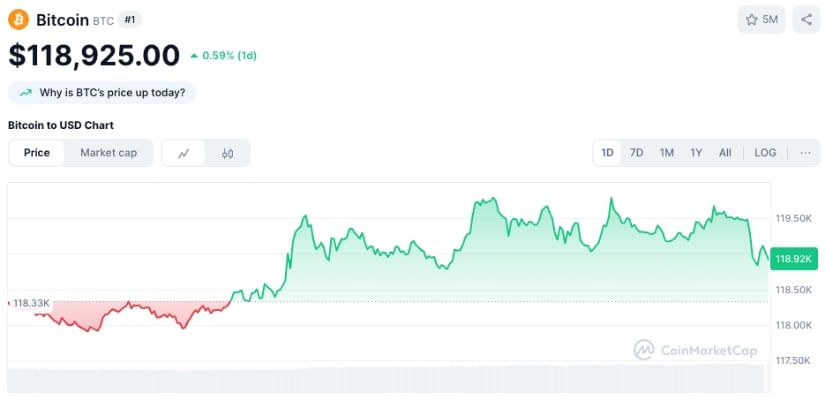Click the volume bars below the chart
The width and height of the screenshot is (825, 401).
[x=387, y=378]
